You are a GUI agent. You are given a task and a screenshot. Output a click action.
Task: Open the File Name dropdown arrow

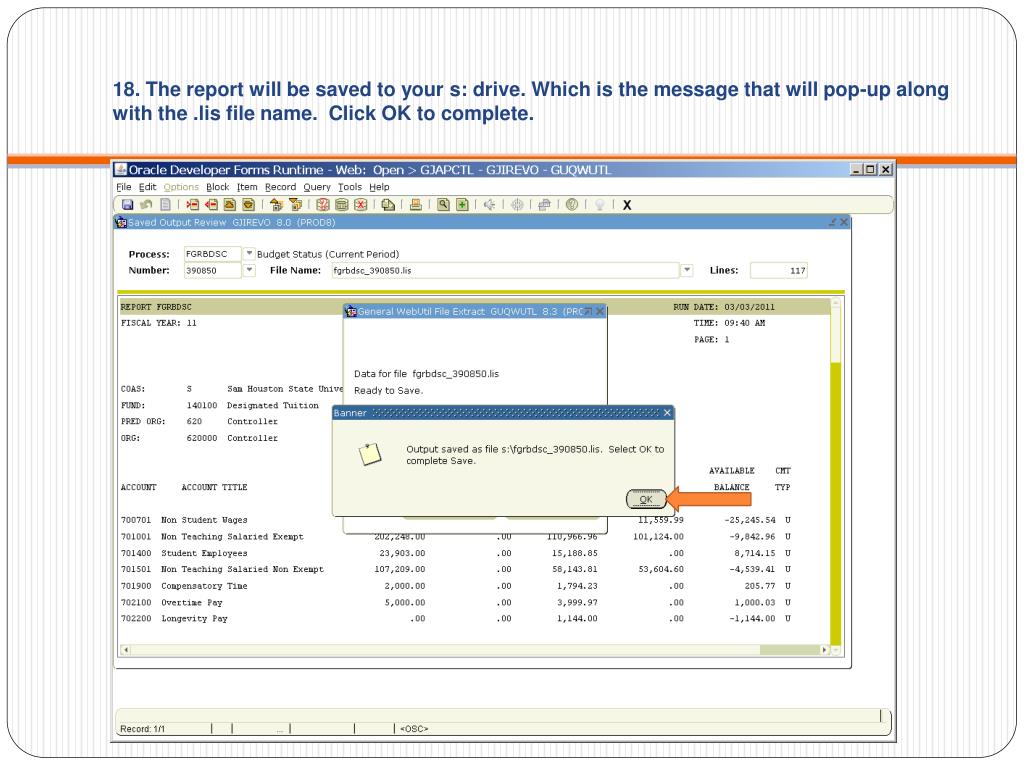click(687, 270)
